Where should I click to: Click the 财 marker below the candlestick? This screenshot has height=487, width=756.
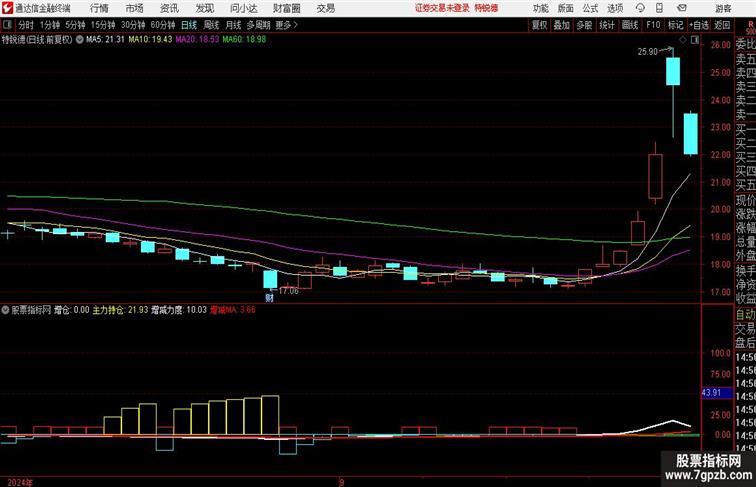coord(270,298)
